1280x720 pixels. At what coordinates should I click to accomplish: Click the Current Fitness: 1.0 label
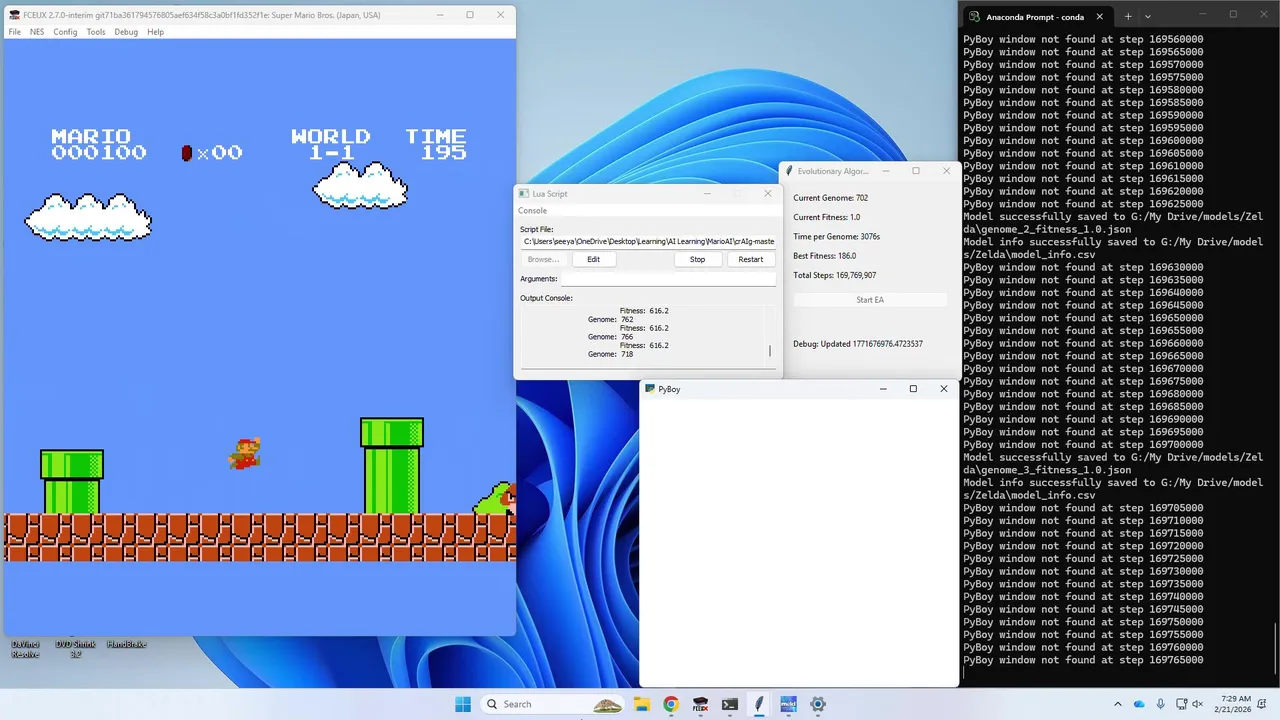click(x=826, y=217)
